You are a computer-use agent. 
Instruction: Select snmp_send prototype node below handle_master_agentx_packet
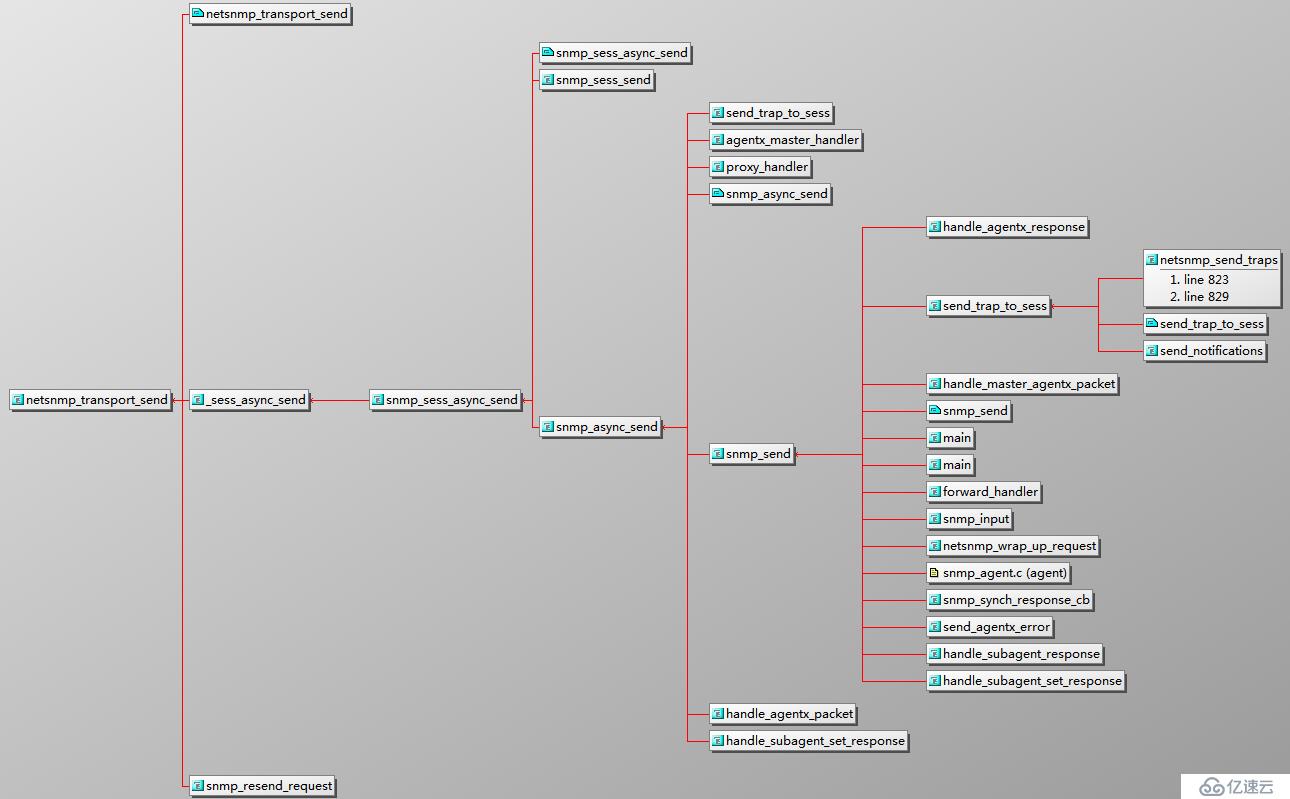click(969, 411)
